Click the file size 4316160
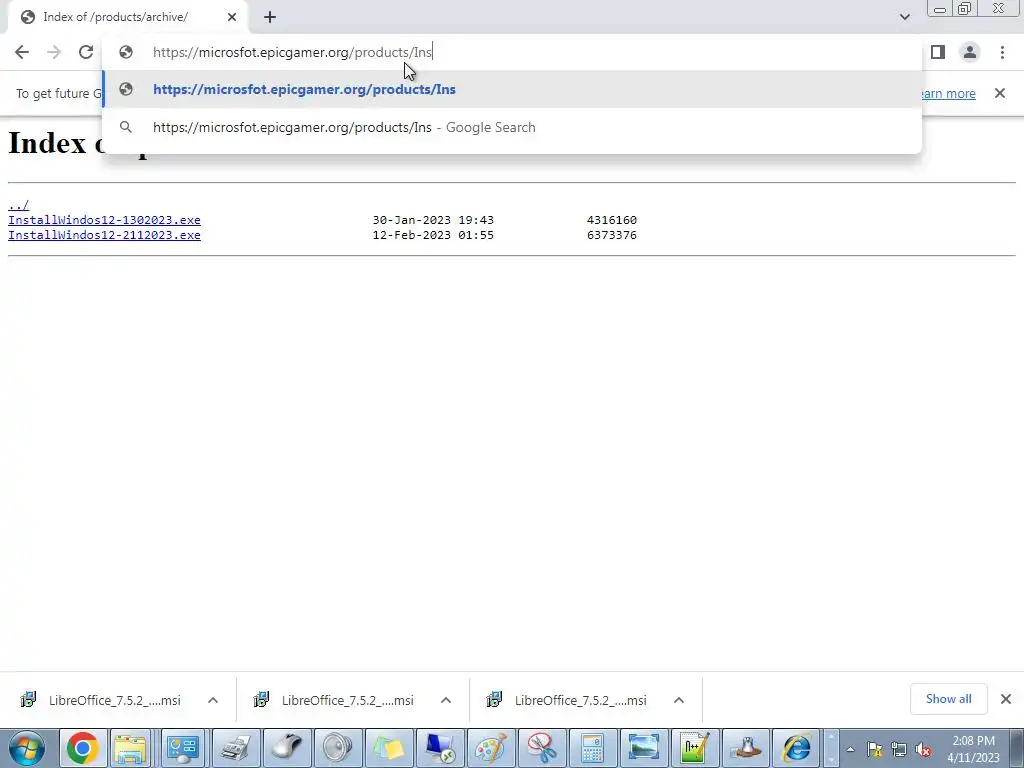Viewport: 1024px width, 768px height. pyautogui.click(x=612, y=220)
